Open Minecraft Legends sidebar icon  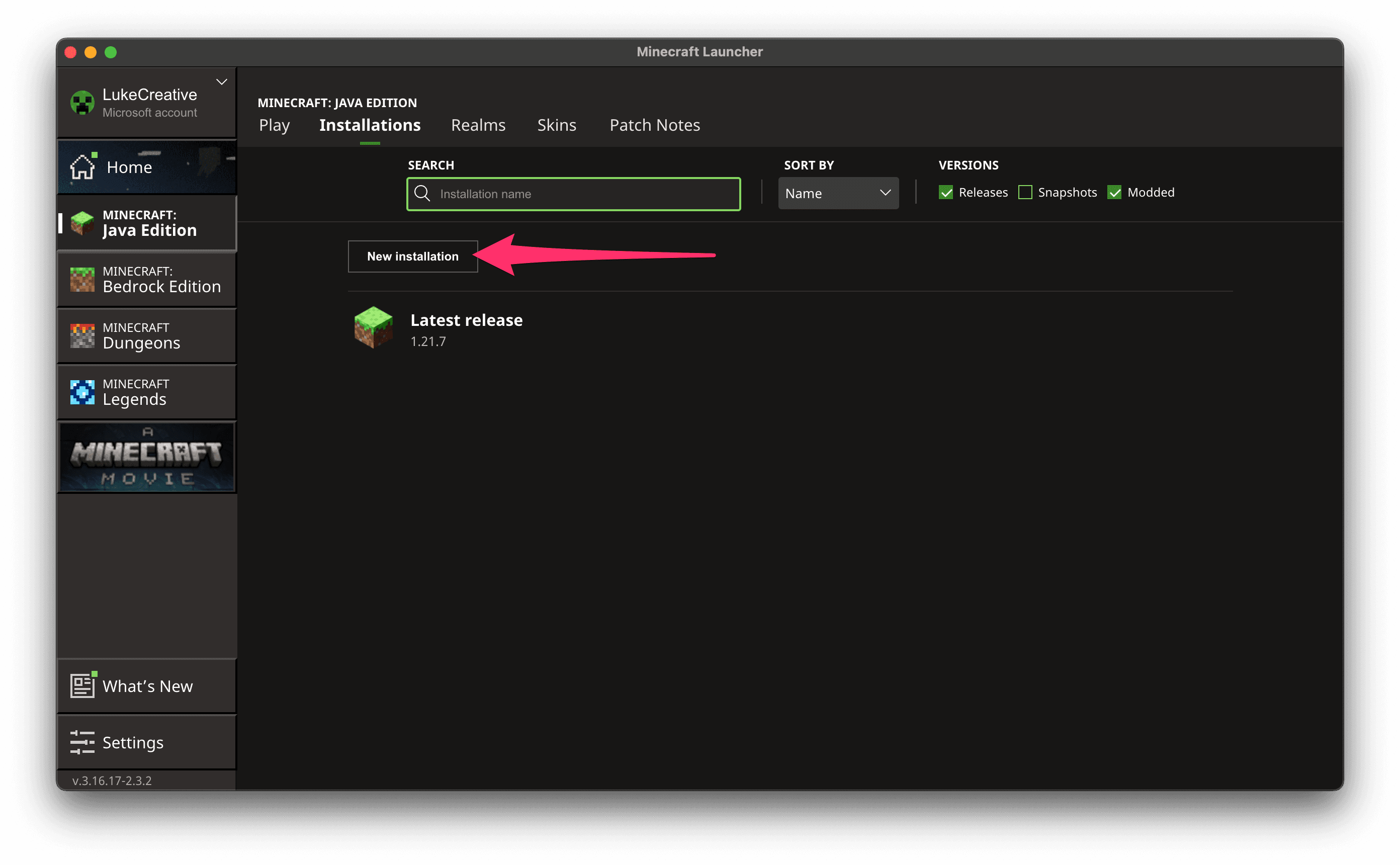coord(82,392)
